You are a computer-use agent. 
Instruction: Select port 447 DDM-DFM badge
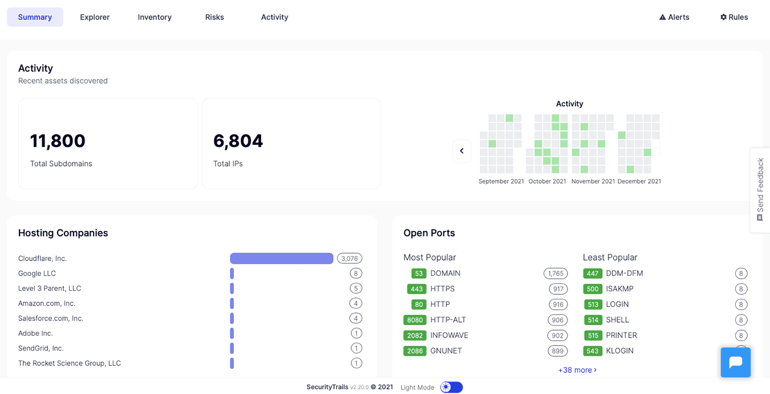[x=593, y=273]
